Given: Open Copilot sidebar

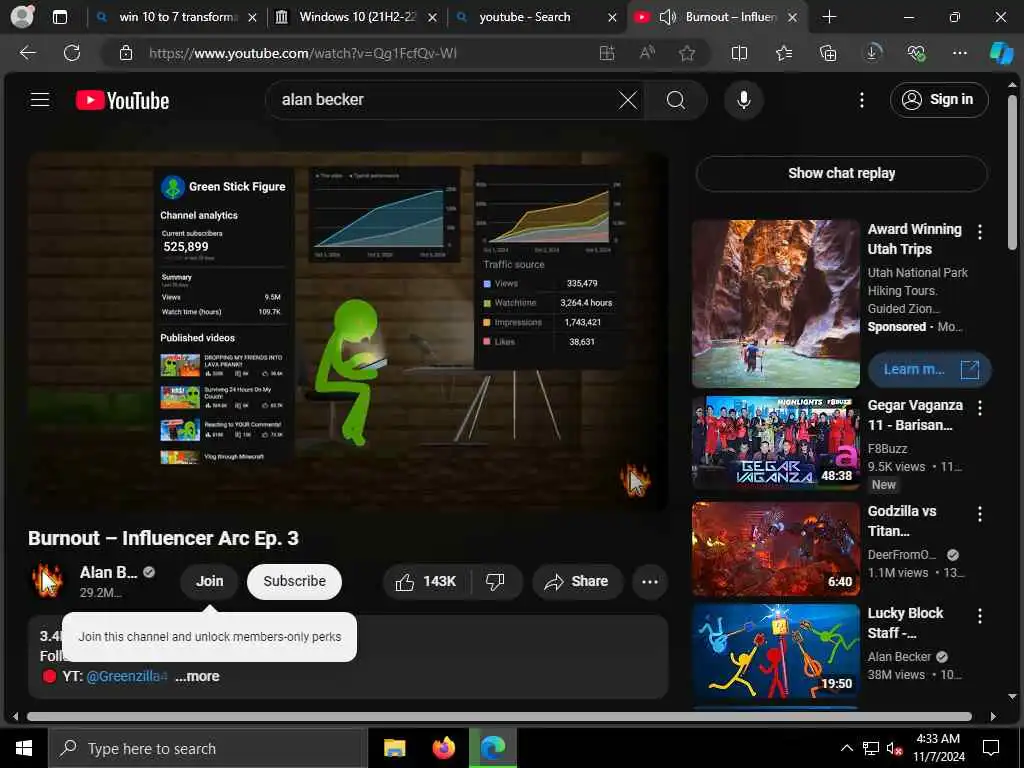Looking at the screenshot, I should tap(1000, 53).
